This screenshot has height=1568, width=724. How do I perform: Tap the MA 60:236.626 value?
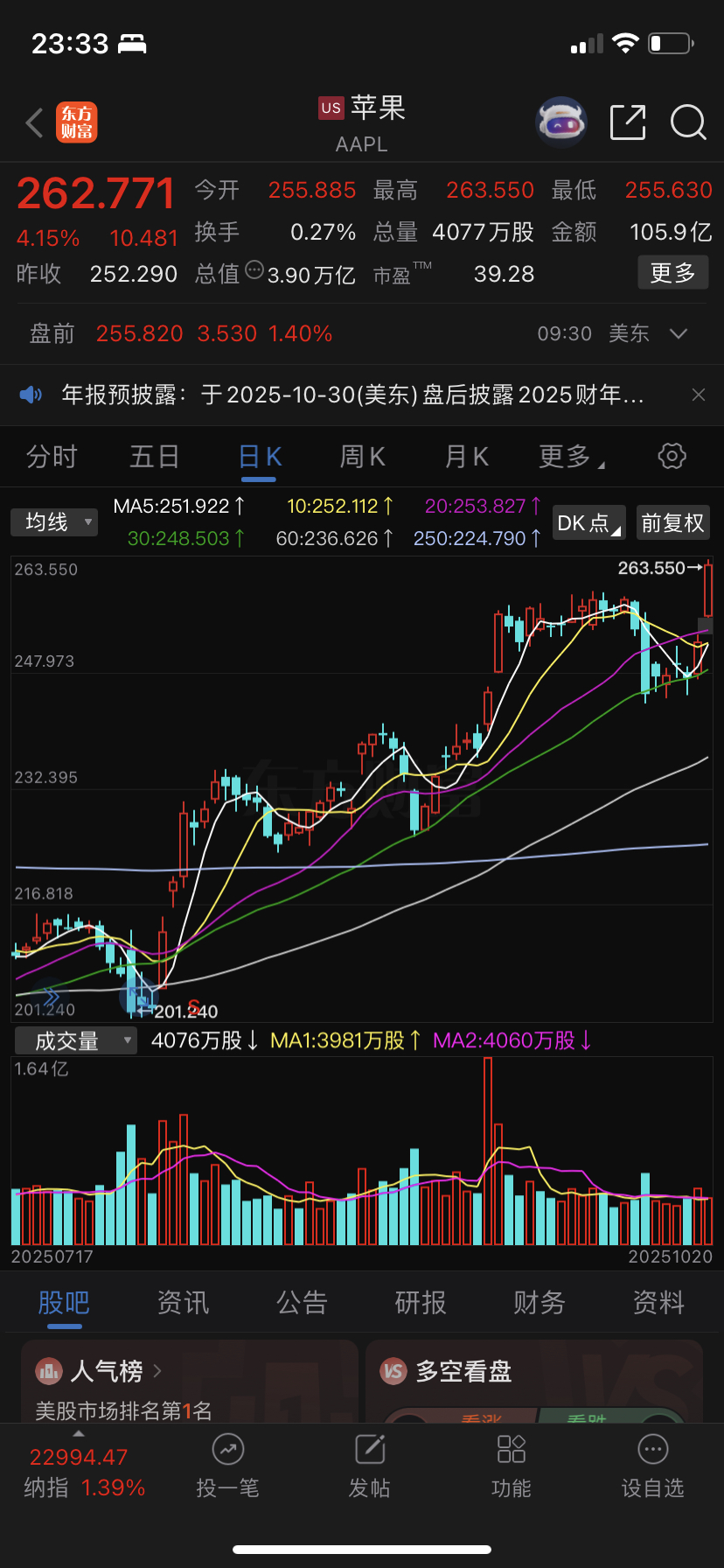(334, 538)
